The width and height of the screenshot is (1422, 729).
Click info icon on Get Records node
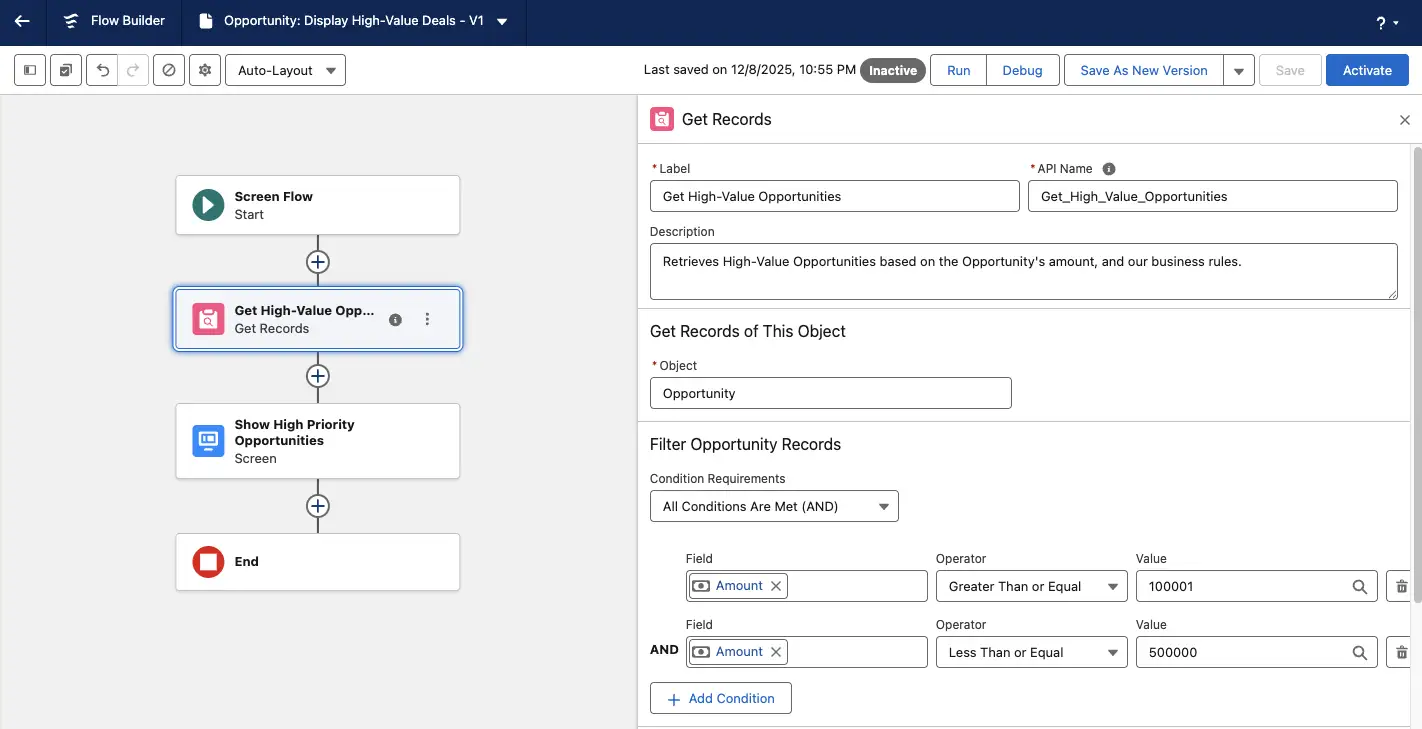[395, 319]
